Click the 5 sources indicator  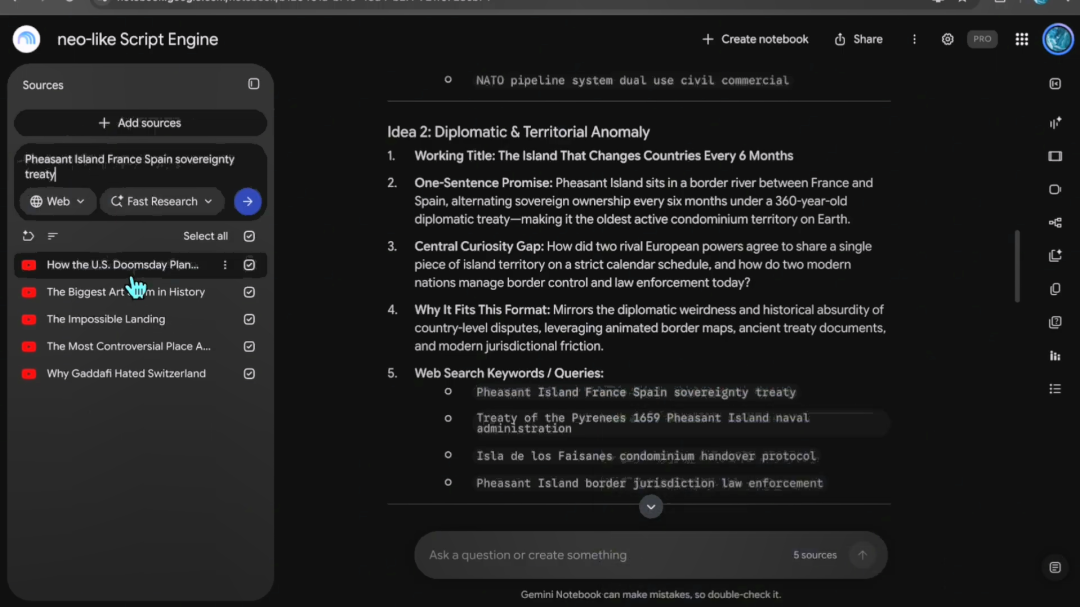(815, 555)
